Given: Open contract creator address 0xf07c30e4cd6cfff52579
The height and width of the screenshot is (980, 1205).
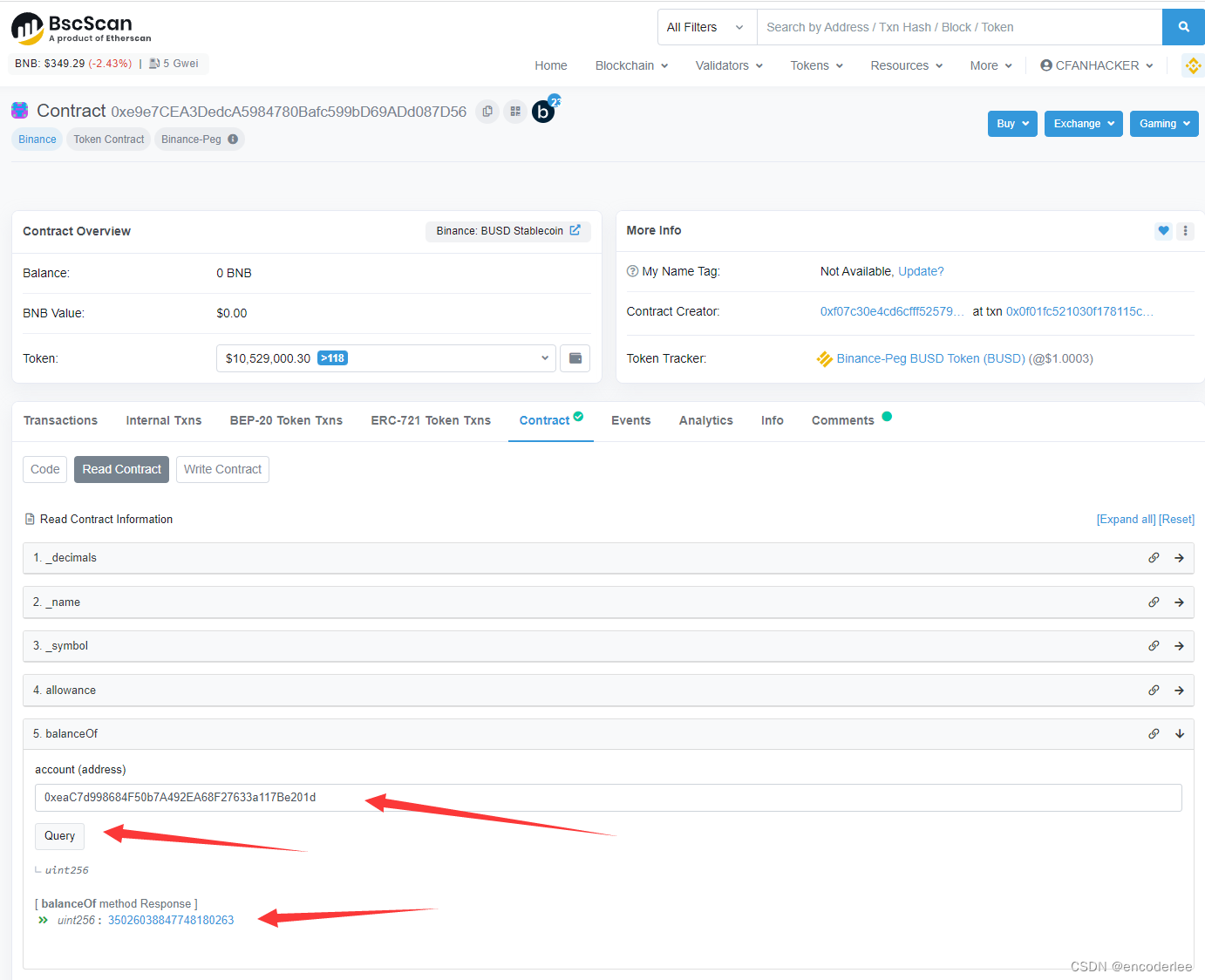Looking at the screenshot, I should tap(892, 311).
